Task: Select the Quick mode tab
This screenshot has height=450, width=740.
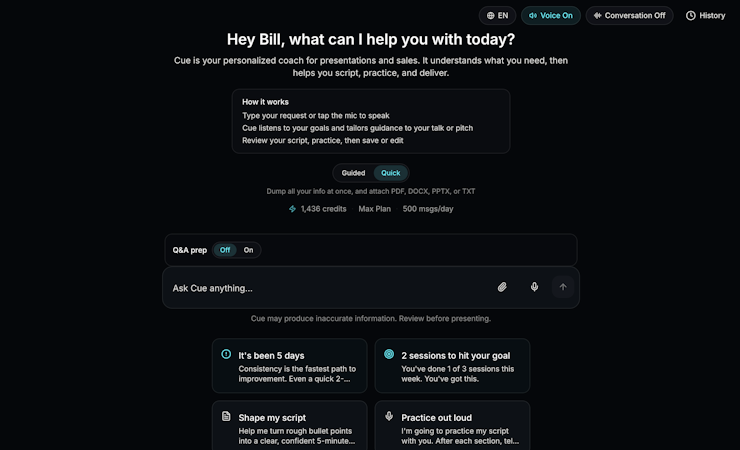Action: [390, 173]
